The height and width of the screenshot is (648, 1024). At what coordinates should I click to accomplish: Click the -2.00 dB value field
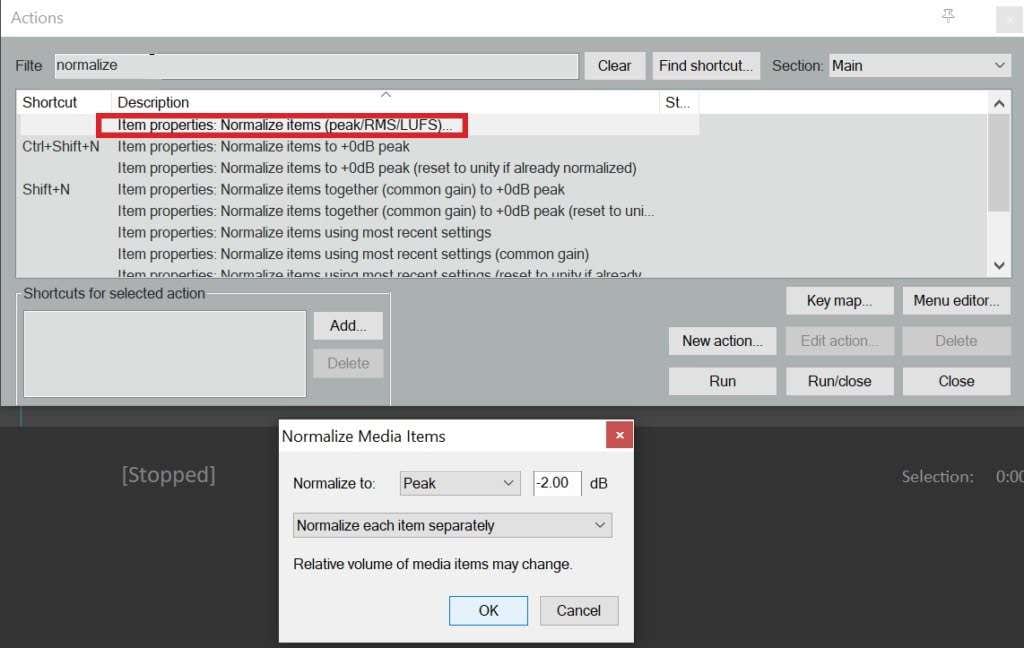tap(557, 483)
